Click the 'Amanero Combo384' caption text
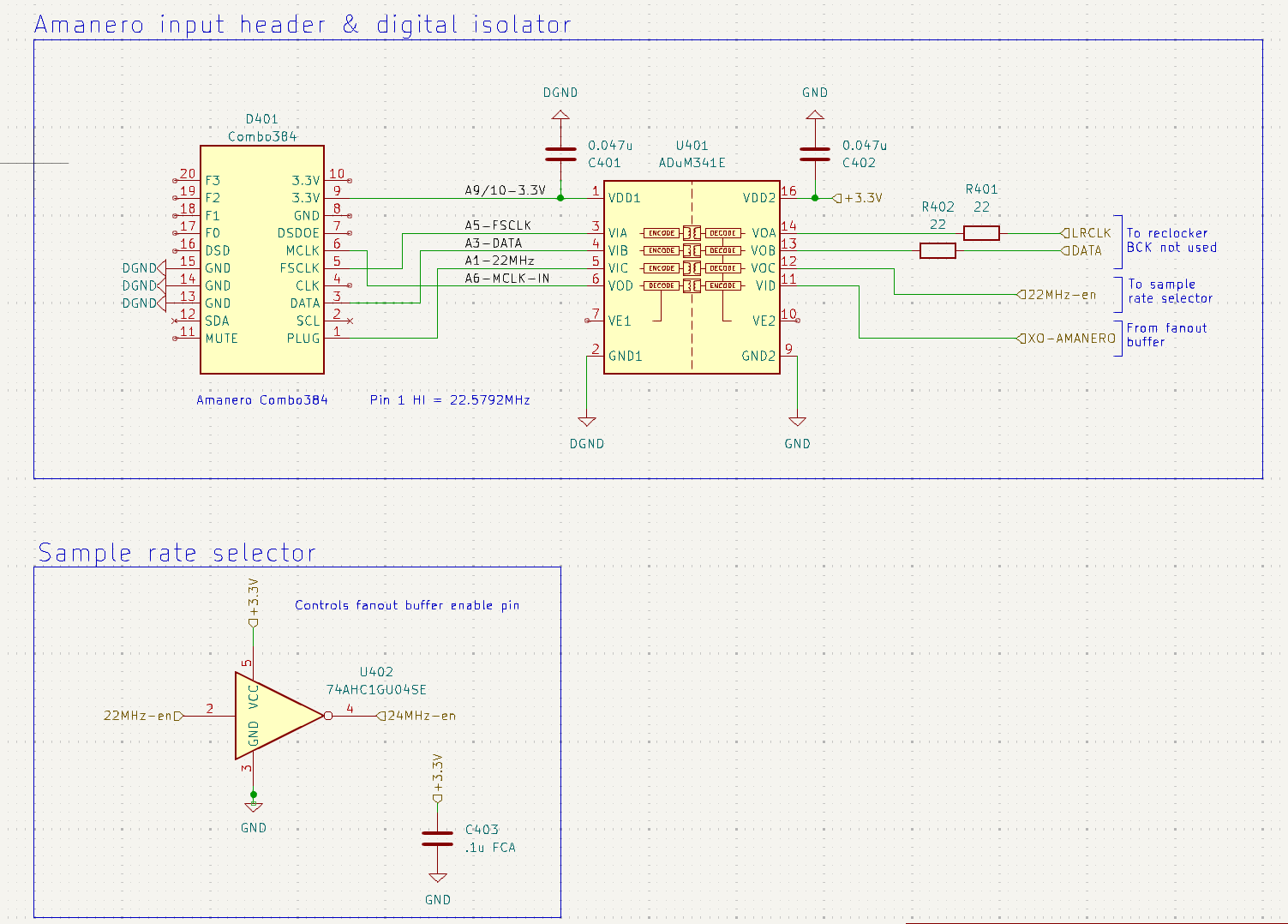1288x924 pixels. click(262, 400)
